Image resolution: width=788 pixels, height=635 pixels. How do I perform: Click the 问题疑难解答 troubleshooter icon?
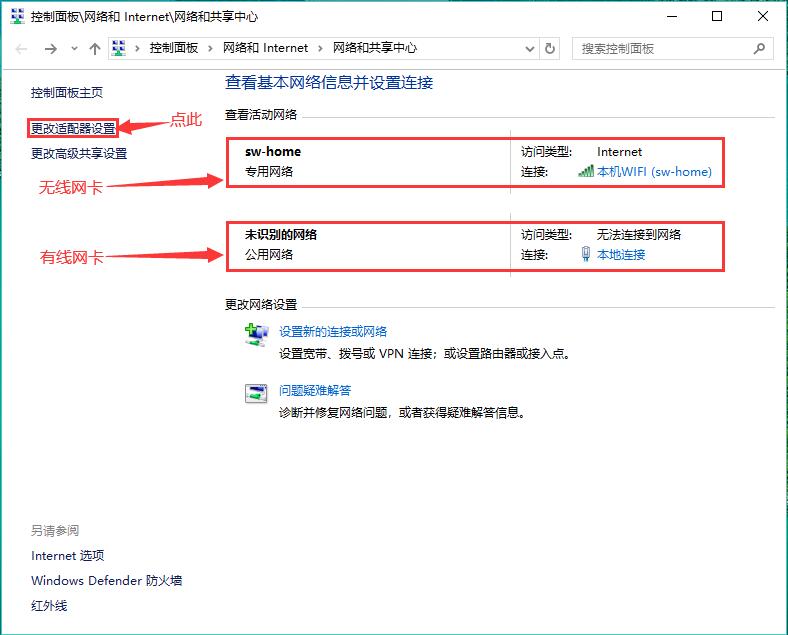click(256, 393)
